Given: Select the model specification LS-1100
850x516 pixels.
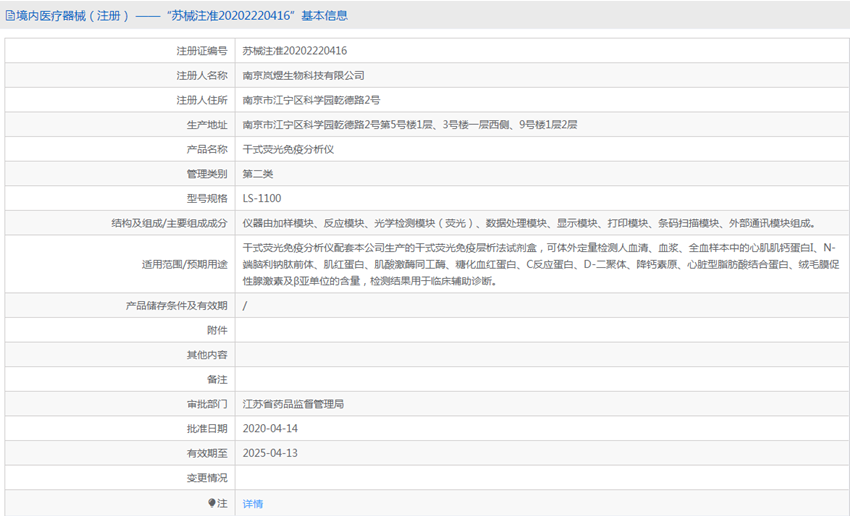Looking at the screenshot, I should [x=262, y=198].
